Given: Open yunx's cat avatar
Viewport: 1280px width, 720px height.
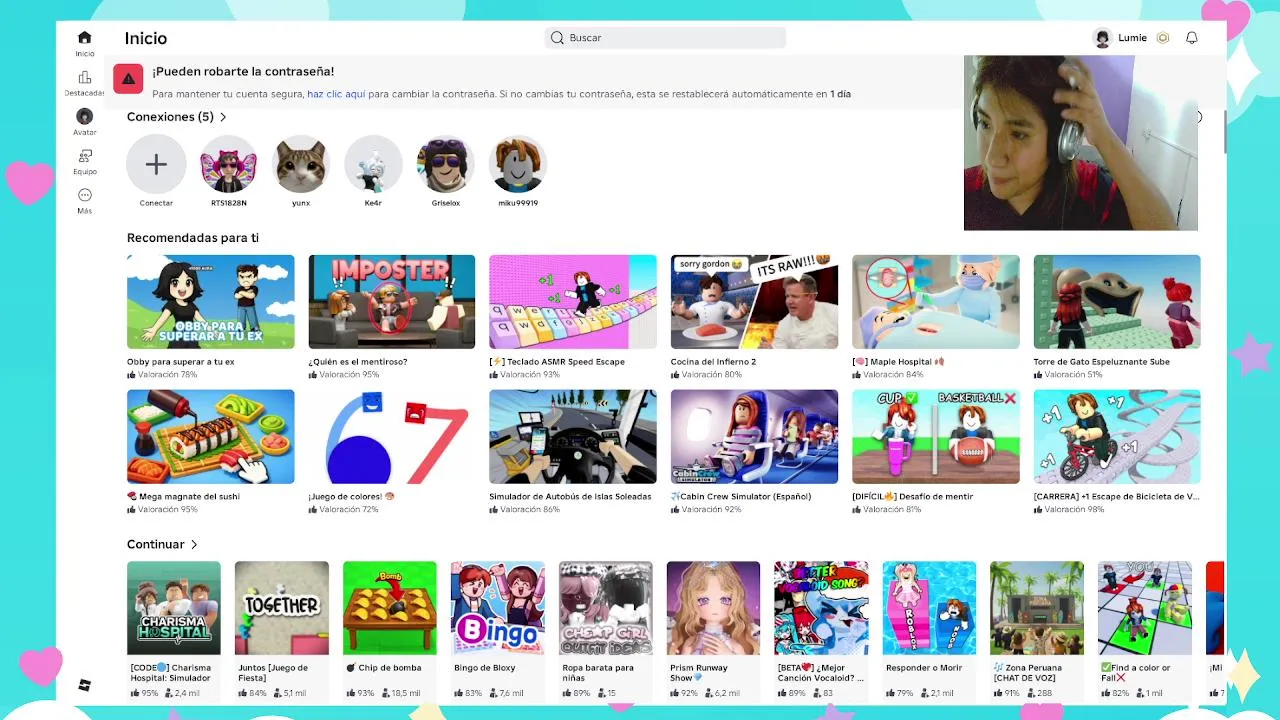Looking at the screenshot, I should [x=301, y=165].
